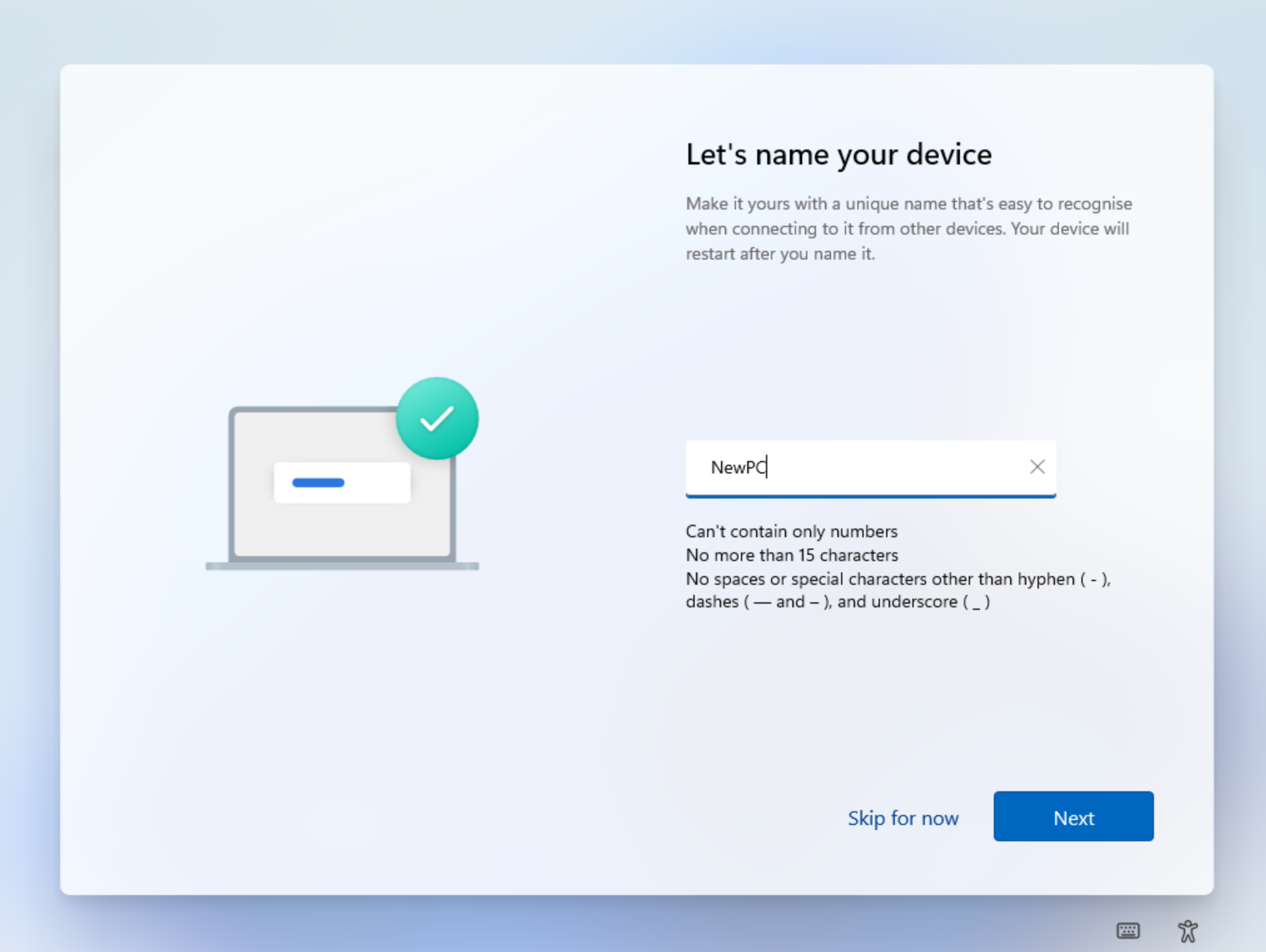Screen dimensions: 1266x952
Task: Click No spaces or special characters rule
Action: point(897,579)
